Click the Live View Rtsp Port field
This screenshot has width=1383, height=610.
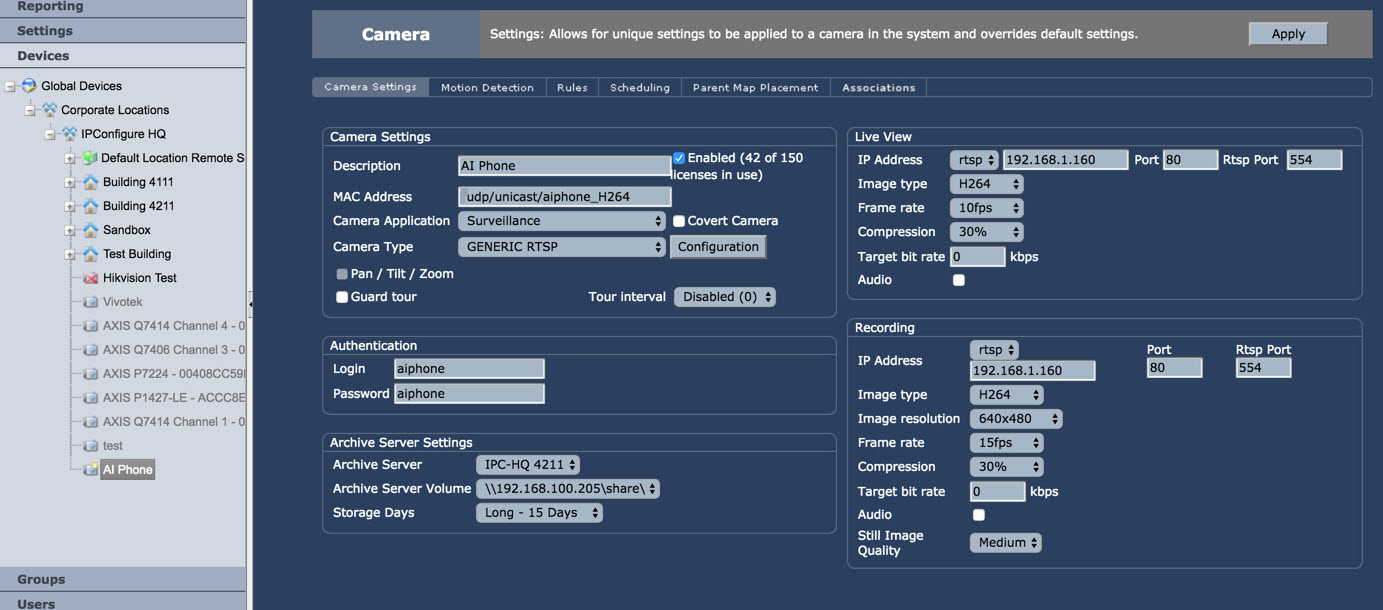pyautogui.click(x=1314, y=160)
